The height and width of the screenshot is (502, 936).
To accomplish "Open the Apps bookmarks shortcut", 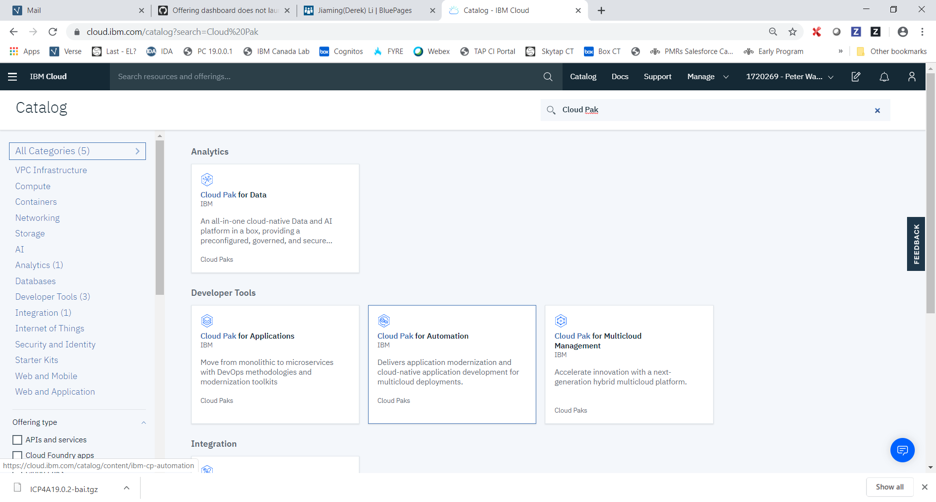I will pyautogui.click(x=25, y=51).
